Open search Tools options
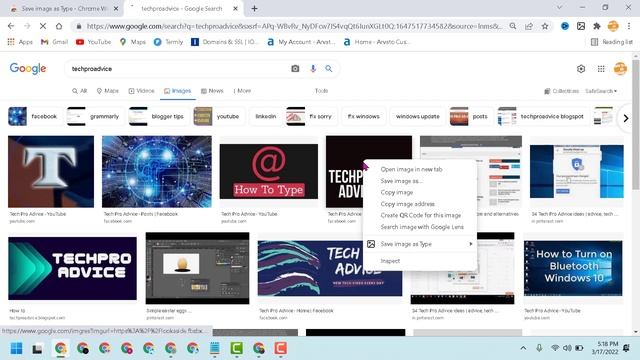 coord(321,91)
